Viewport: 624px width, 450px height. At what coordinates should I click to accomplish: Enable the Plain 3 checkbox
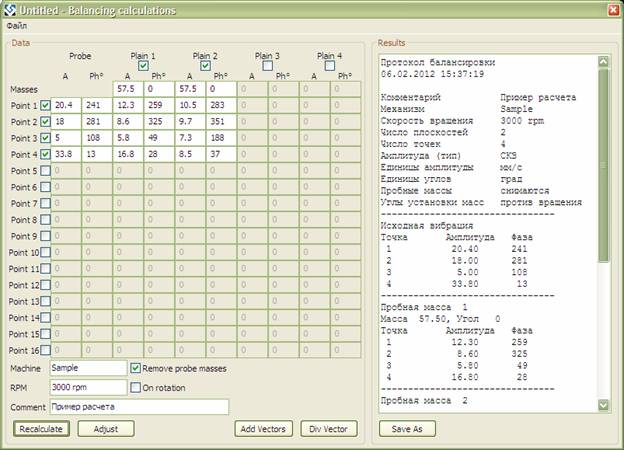click(267, 66)
